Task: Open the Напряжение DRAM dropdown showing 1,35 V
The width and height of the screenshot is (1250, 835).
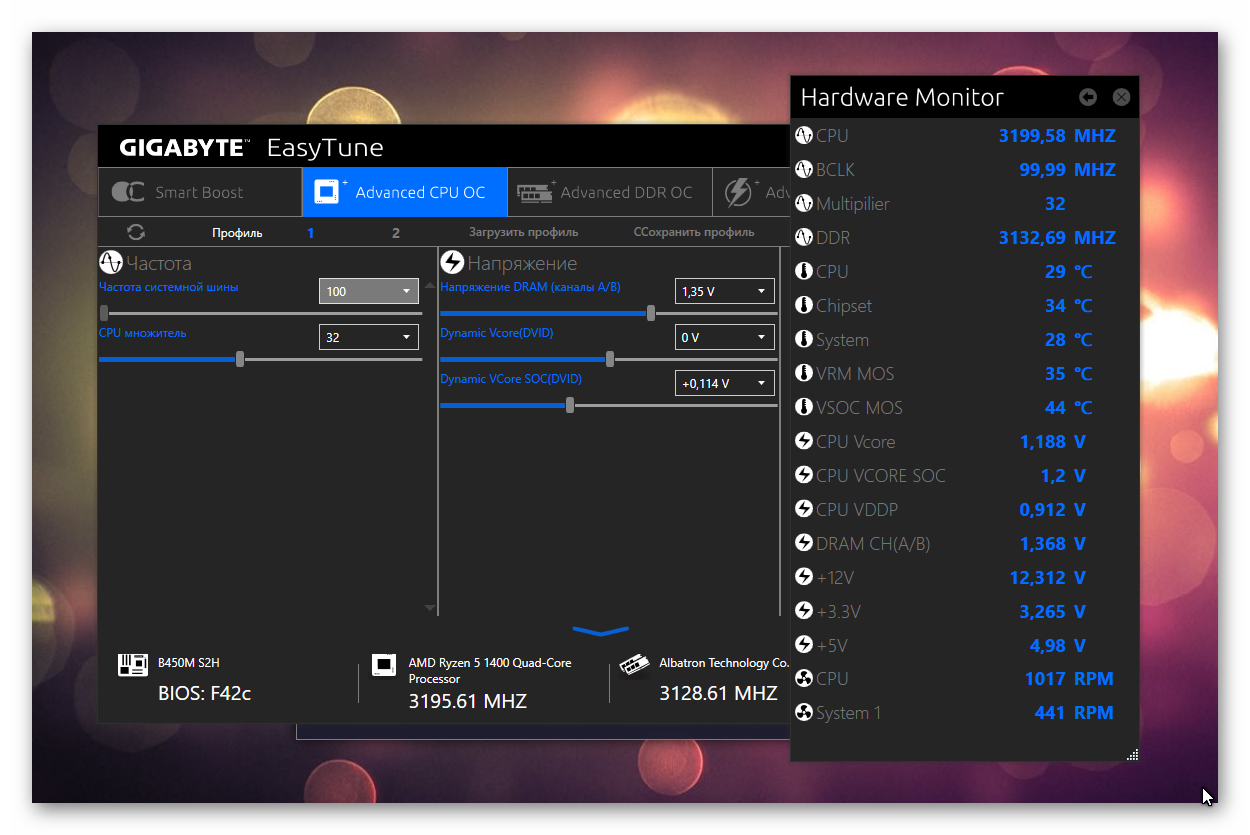Action: click(x=724, y=291)
